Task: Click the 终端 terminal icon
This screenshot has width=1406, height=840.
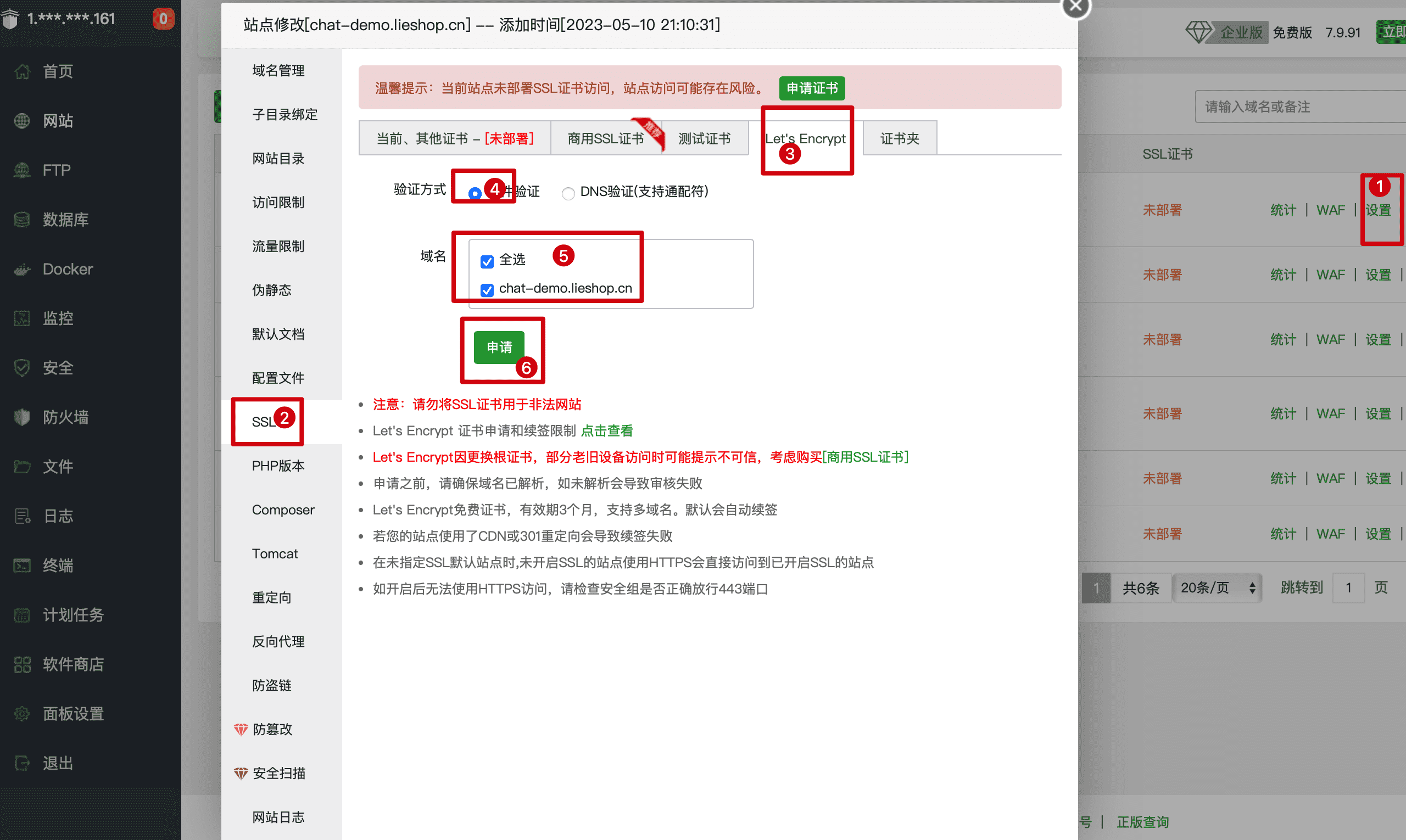Action: click(x=22, y=565)
